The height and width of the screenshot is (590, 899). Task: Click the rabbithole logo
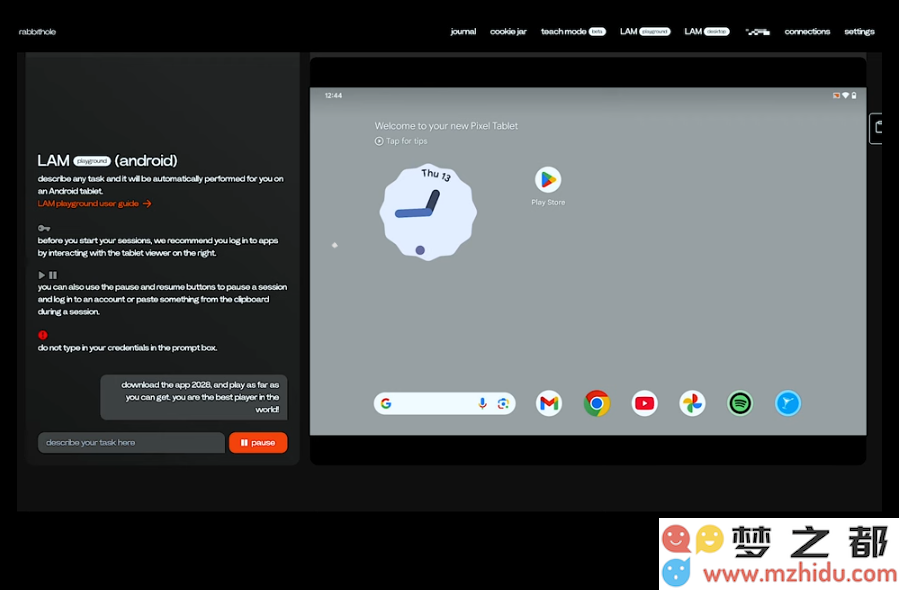[x=37, y=32]
